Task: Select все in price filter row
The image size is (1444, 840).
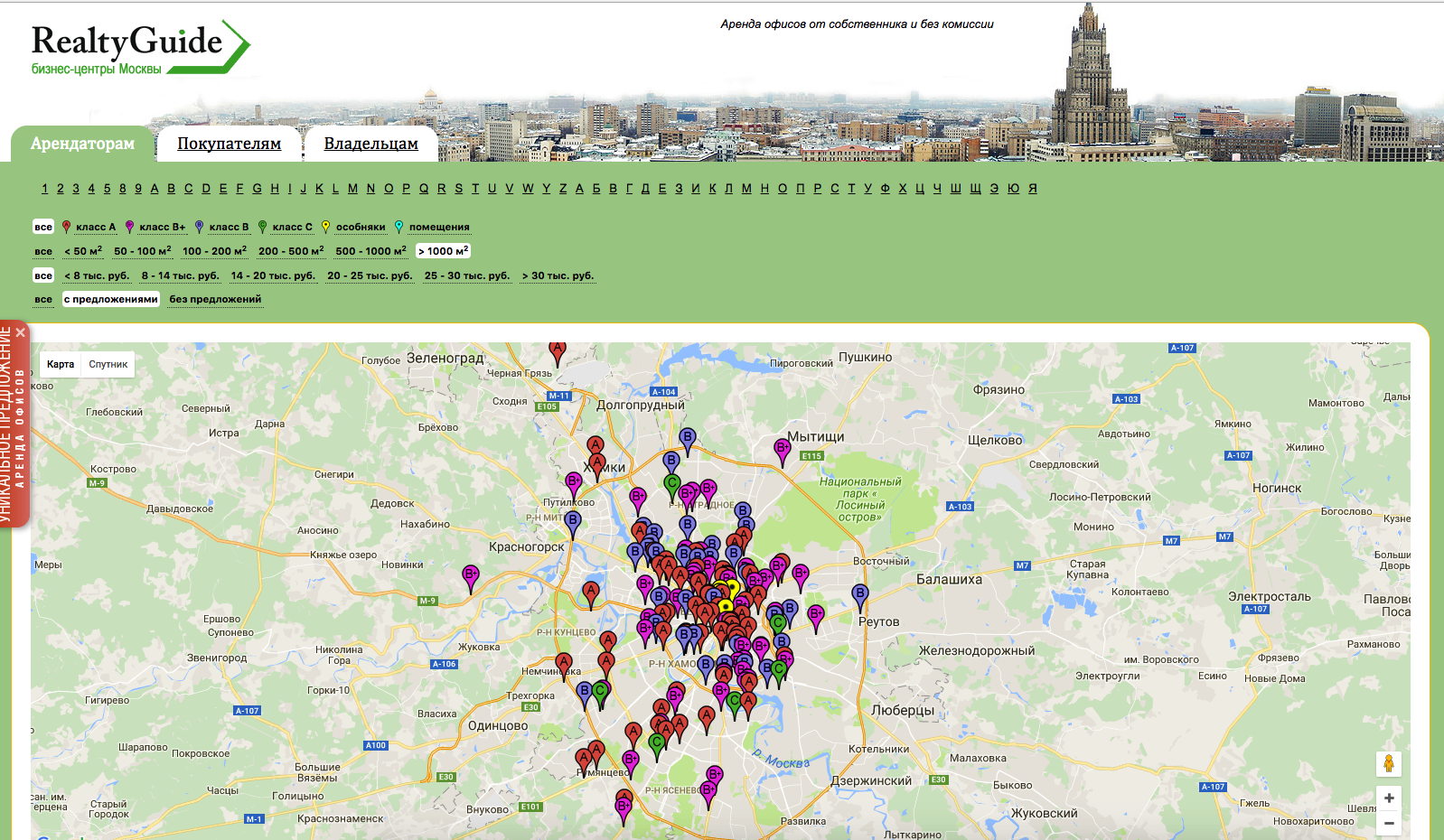Action: click(x=43, y=275)
